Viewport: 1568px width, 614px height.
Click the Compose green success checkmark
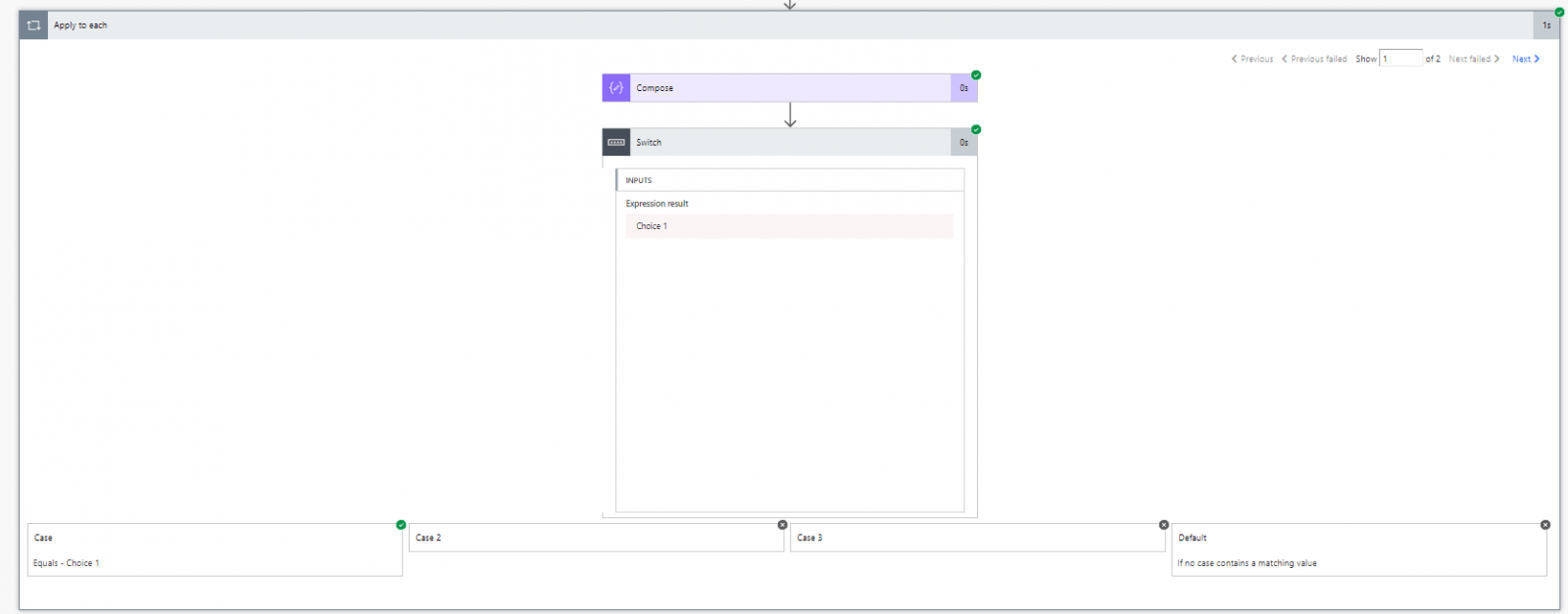tap(976, 75)
